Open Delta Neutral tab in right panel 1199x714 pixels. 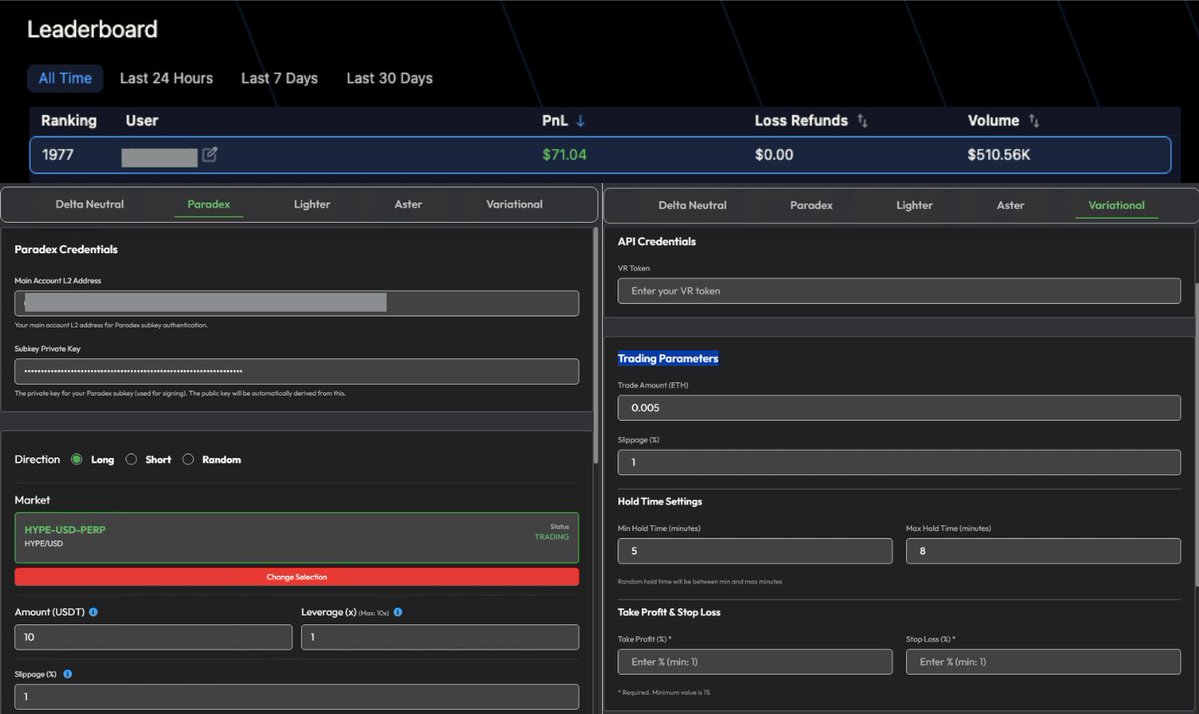(692, 205)
